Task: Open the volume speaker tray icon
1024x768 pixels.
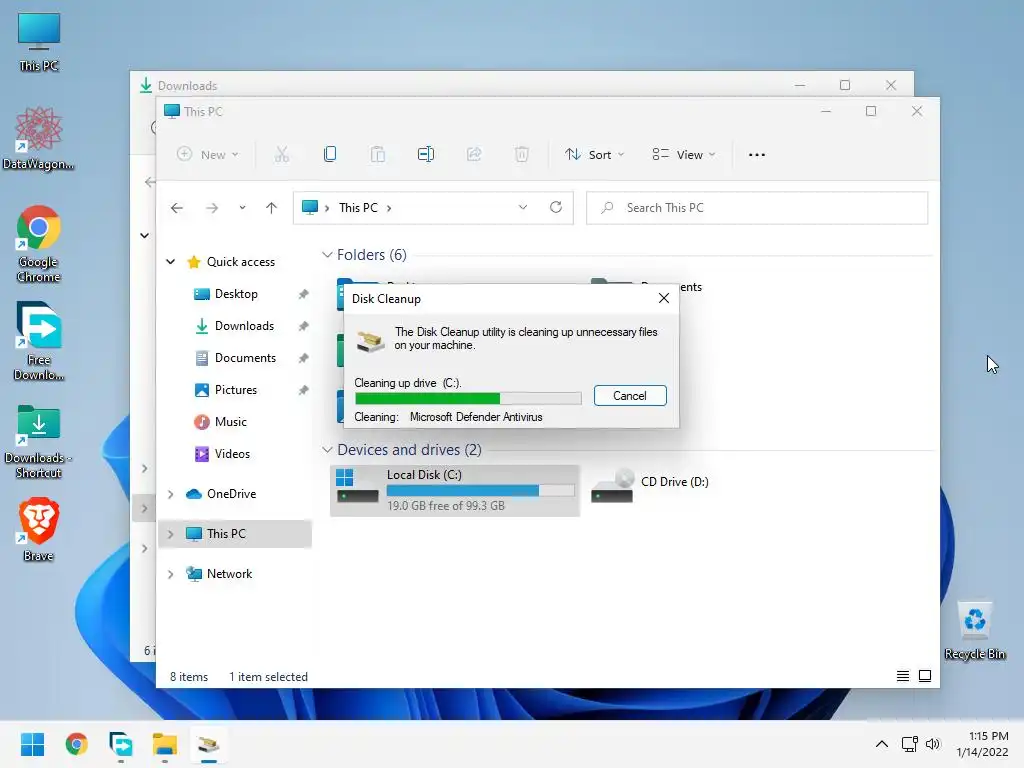Action: [933, 744]
